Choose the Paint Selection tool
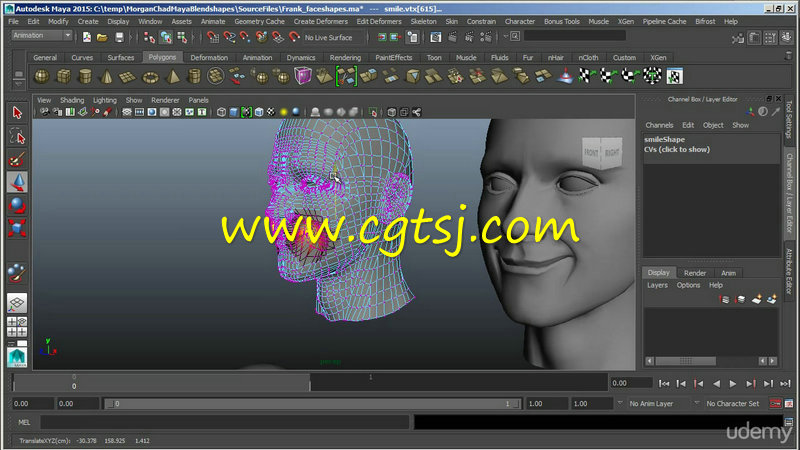Viewport: 800px width, 450px height. (17, 159)
